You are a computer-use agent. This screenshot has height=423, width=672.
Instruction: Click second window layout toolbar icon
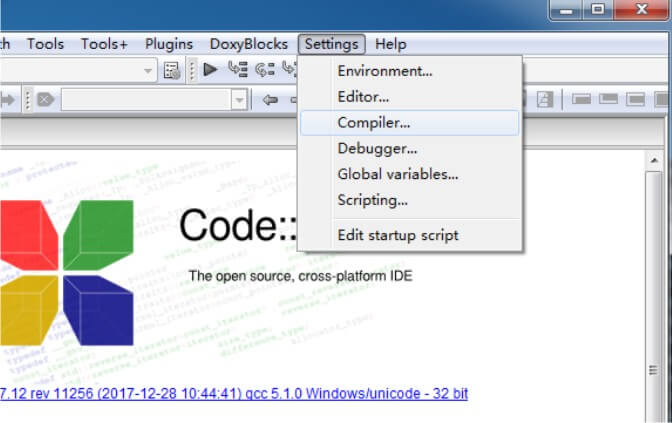(608, 99)
